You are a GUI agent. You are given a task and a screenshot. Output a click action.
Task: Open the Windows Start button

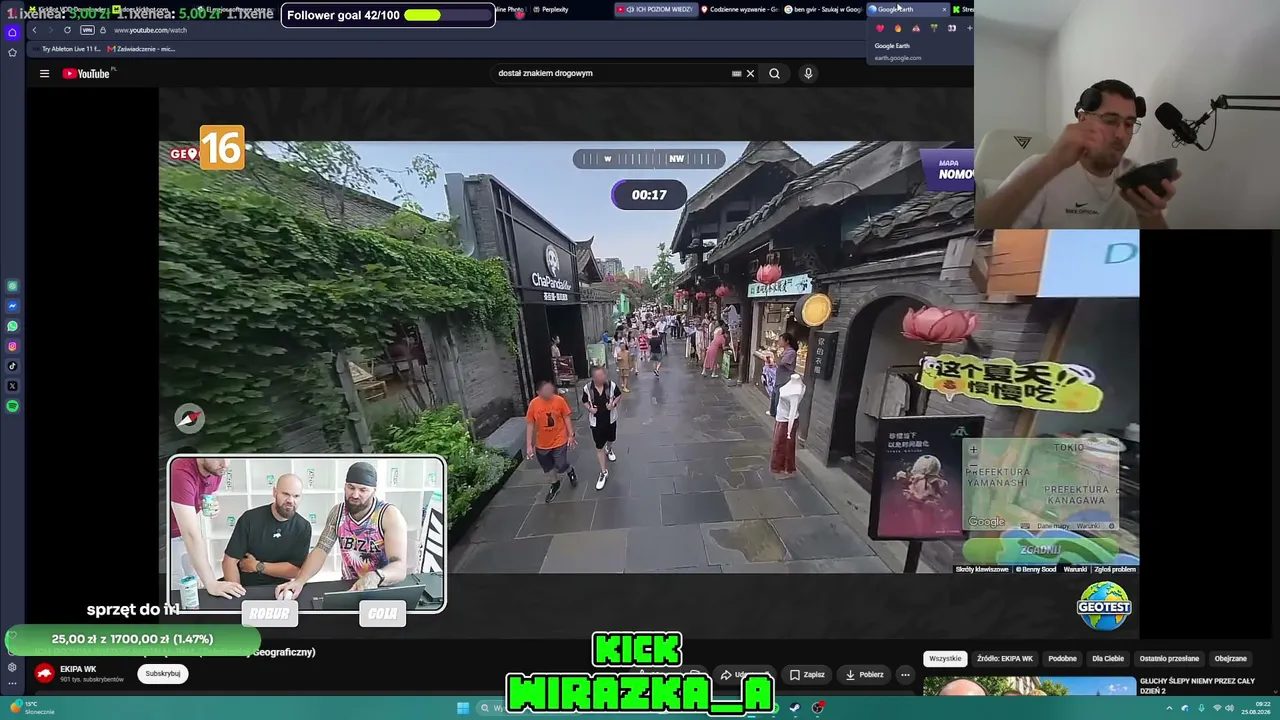(463, 708)
